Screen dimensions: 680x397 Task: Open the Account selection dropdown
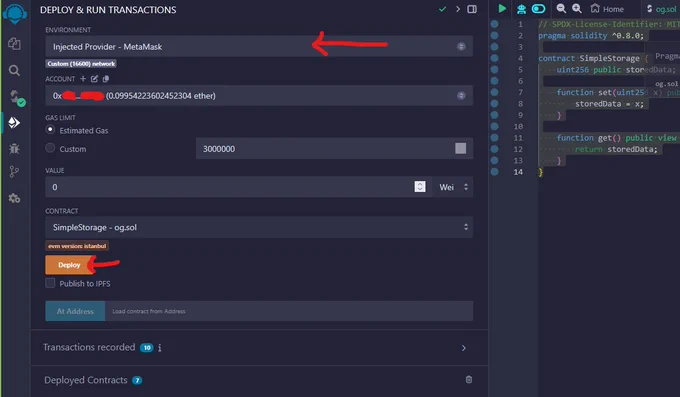[x=259, y=95]
